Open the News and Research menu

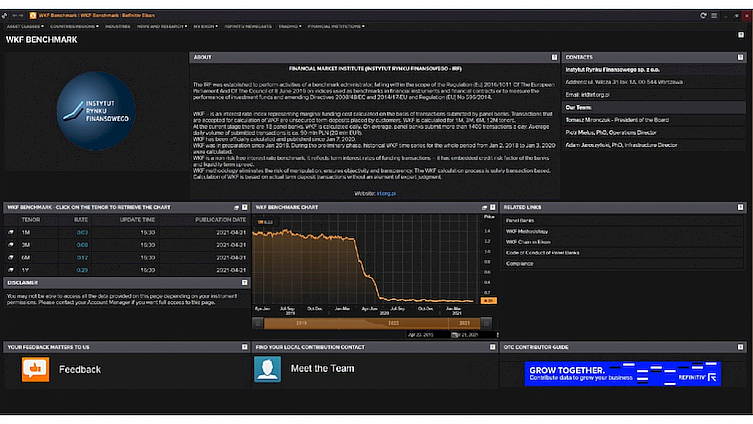[x=159, y=28]
